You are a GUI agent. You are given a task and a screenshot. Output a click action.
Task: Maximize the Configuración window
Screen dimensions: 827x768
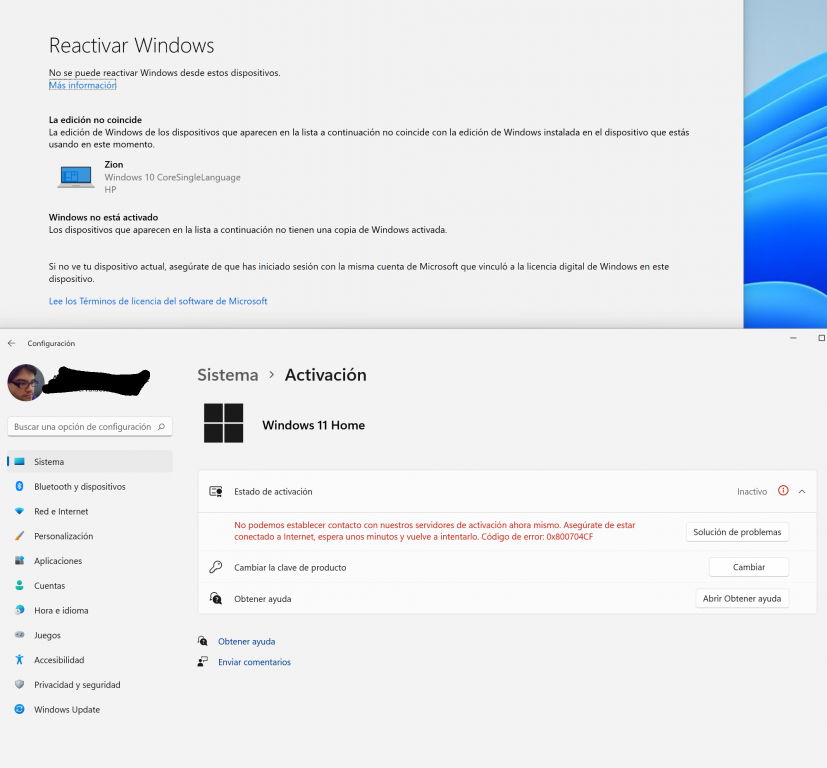point(821,338)
